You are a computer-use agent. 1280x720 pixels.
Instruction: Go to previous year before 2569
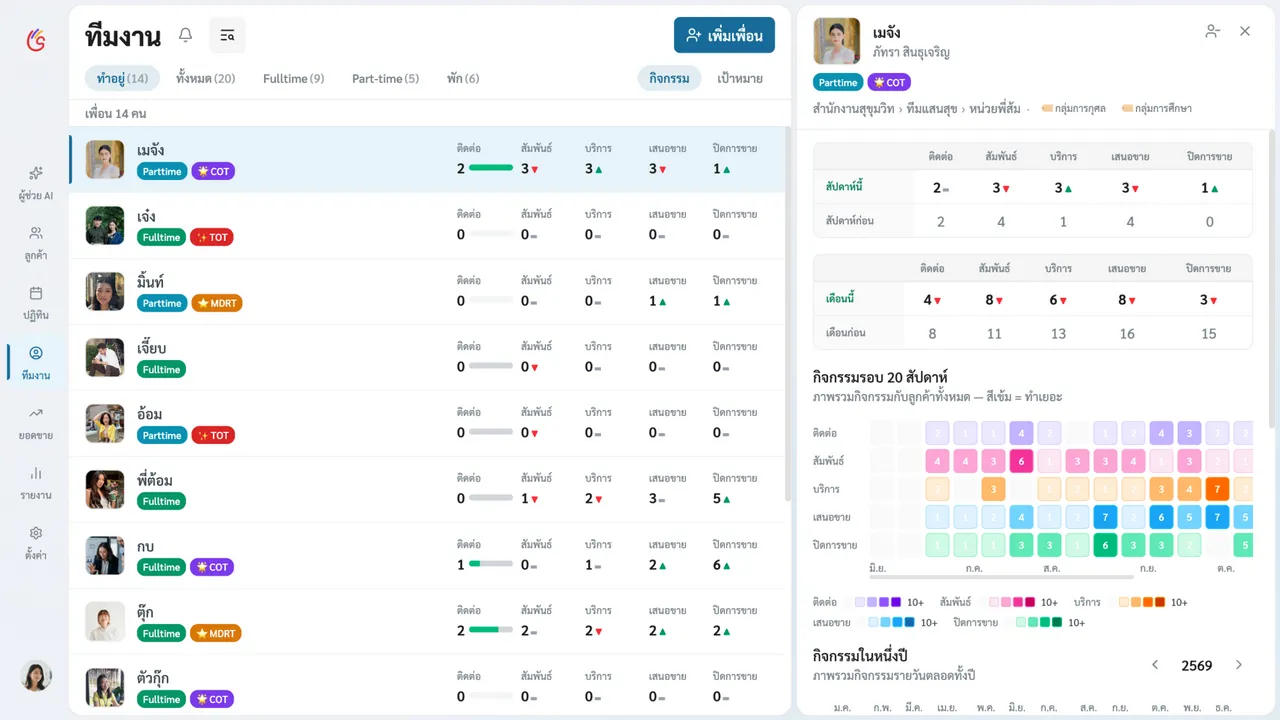[x=1155, y=665]
